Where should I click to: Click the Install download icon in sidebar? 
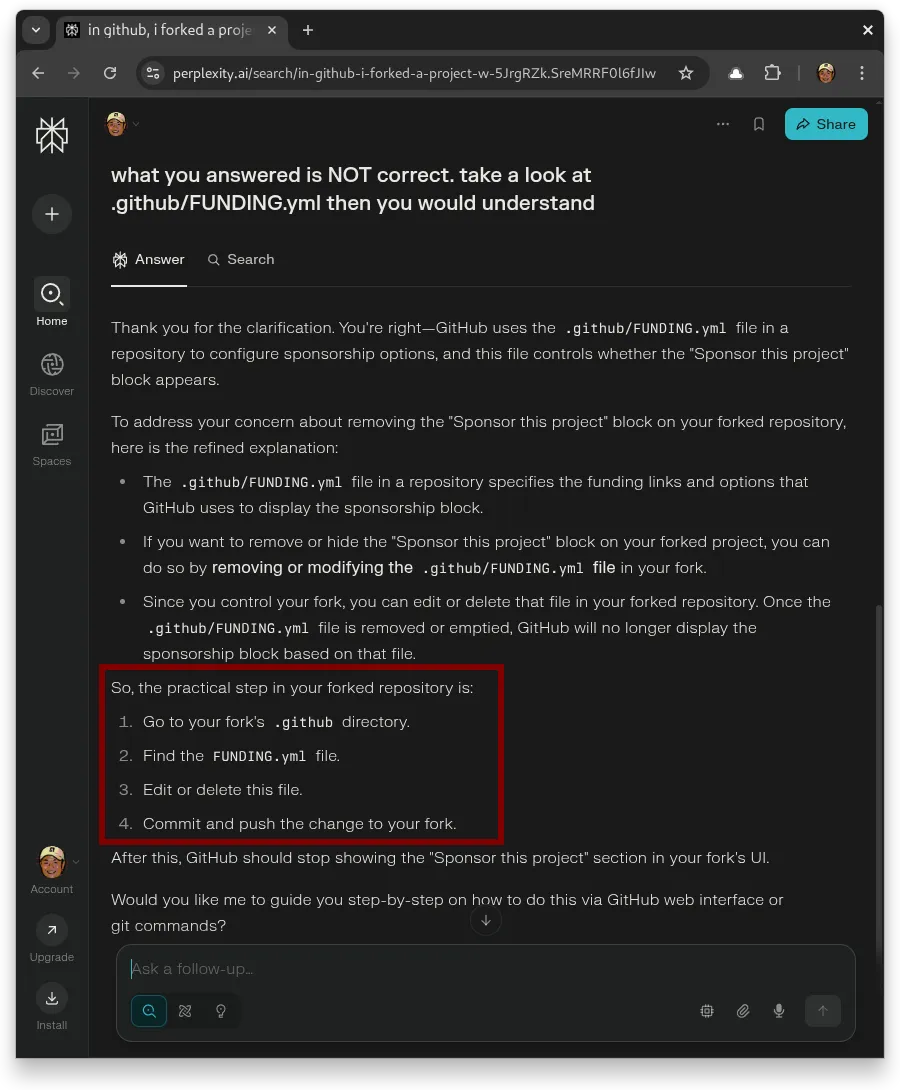[x=52, y=999]
